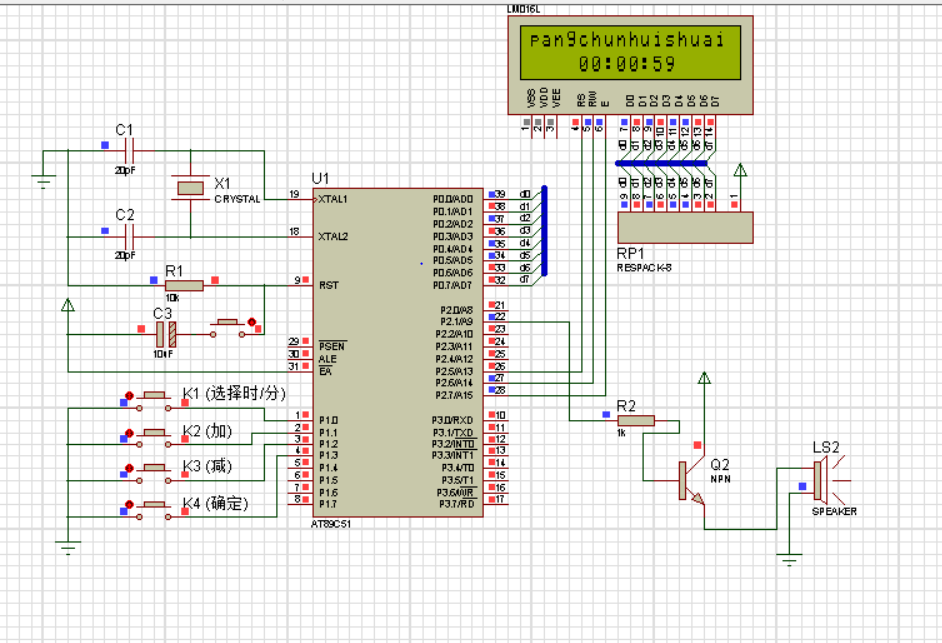This screenshot has width=942, height=643.
Task: Click the horizontal blue bus below the LCD
Action: point(661,163)
